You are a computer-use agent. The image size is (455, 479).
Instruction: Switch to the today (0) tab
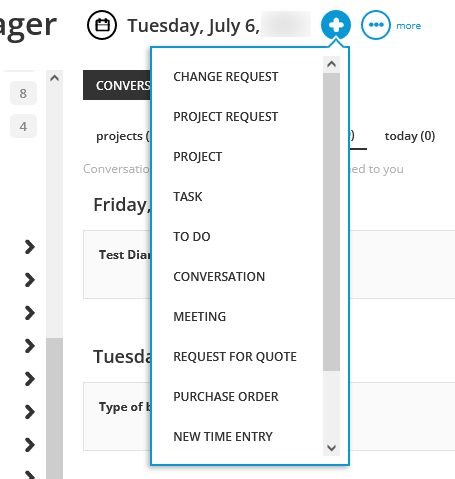(x=410, y=136)
